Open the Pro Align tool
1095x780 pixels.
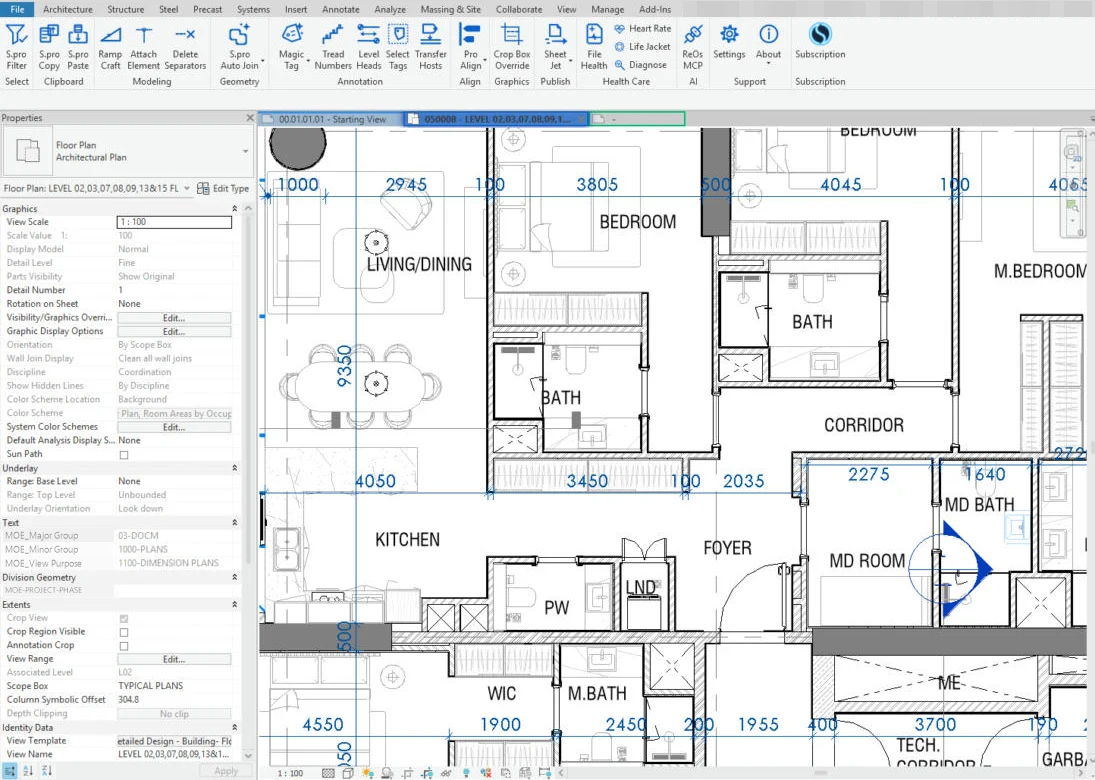click(x=471, y=47)
